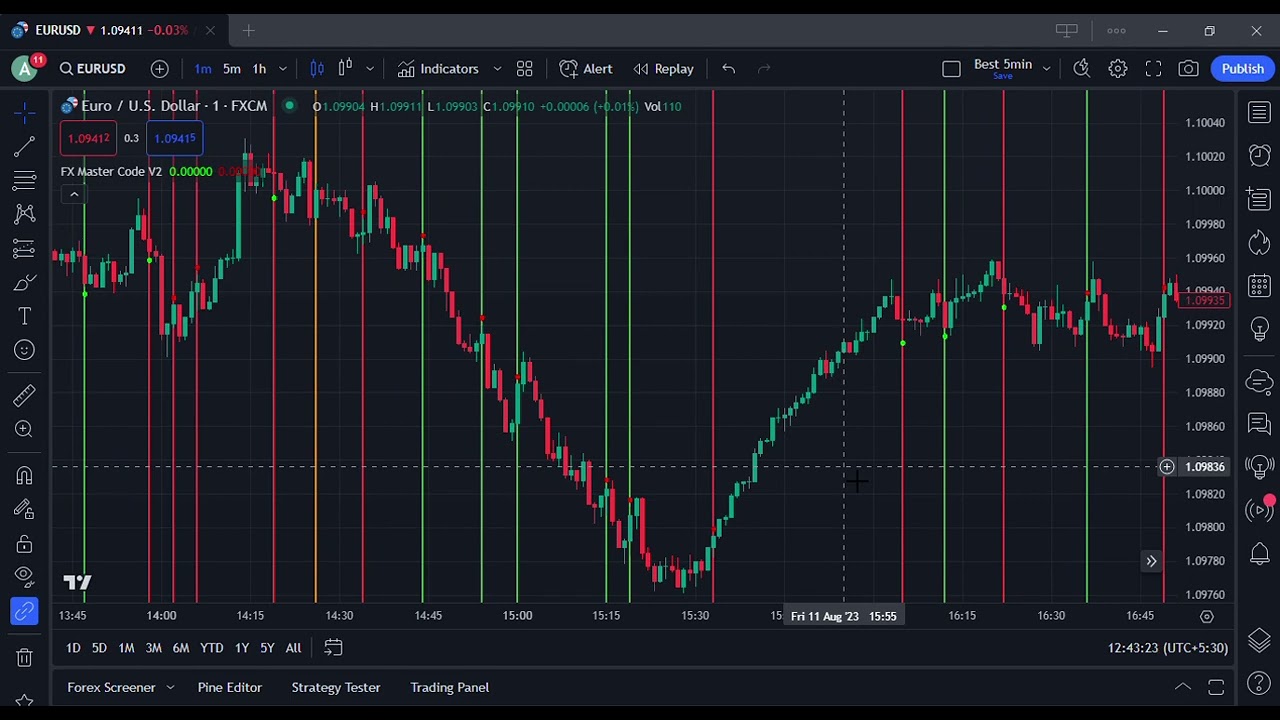The image size is (1280, 720).
Task: Open the Forex Screener tab
Action: 111,687
